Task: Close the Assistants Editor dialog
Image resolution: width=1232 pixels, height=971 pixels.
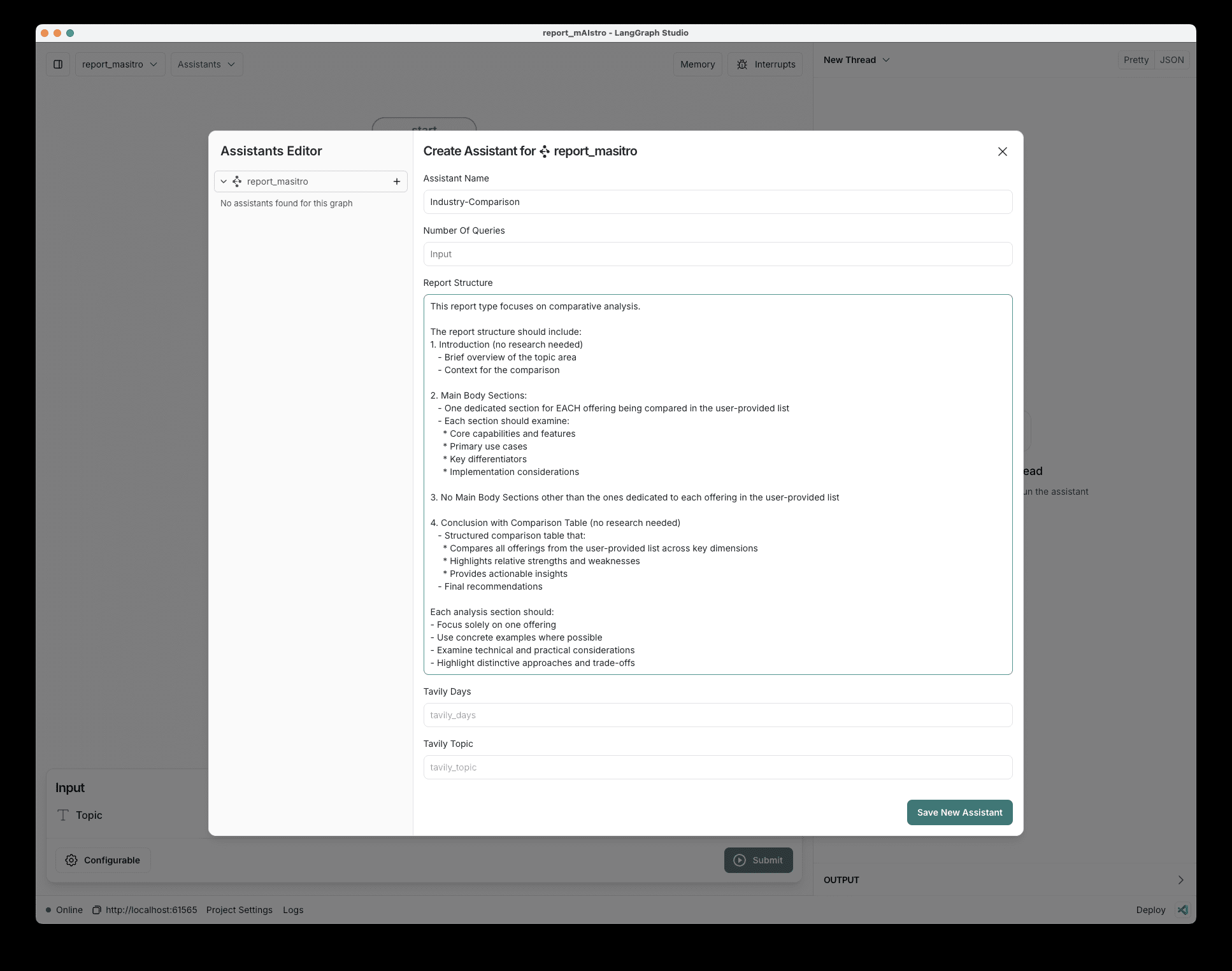Action: [1001, 151]
